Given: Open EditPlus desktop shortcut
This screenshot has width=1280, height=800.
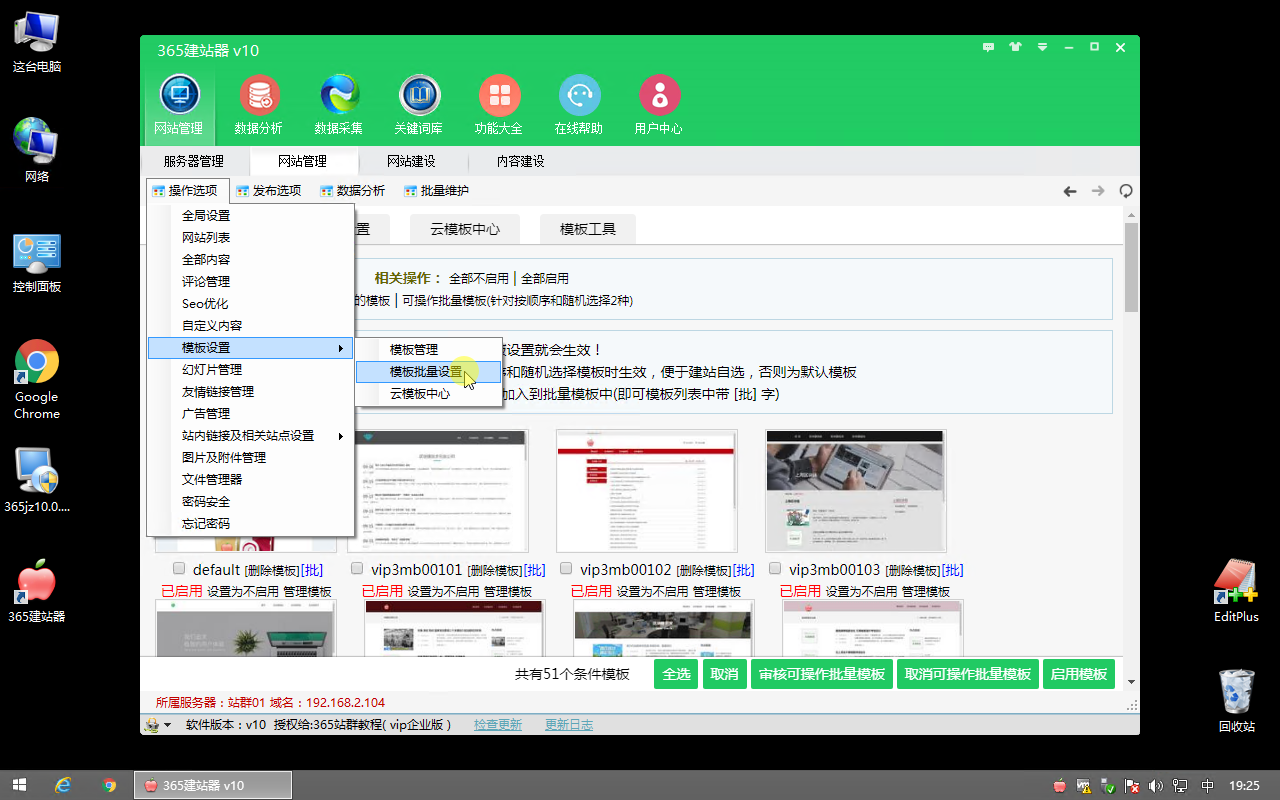Looking at the screenshot, I should 1236,591.
